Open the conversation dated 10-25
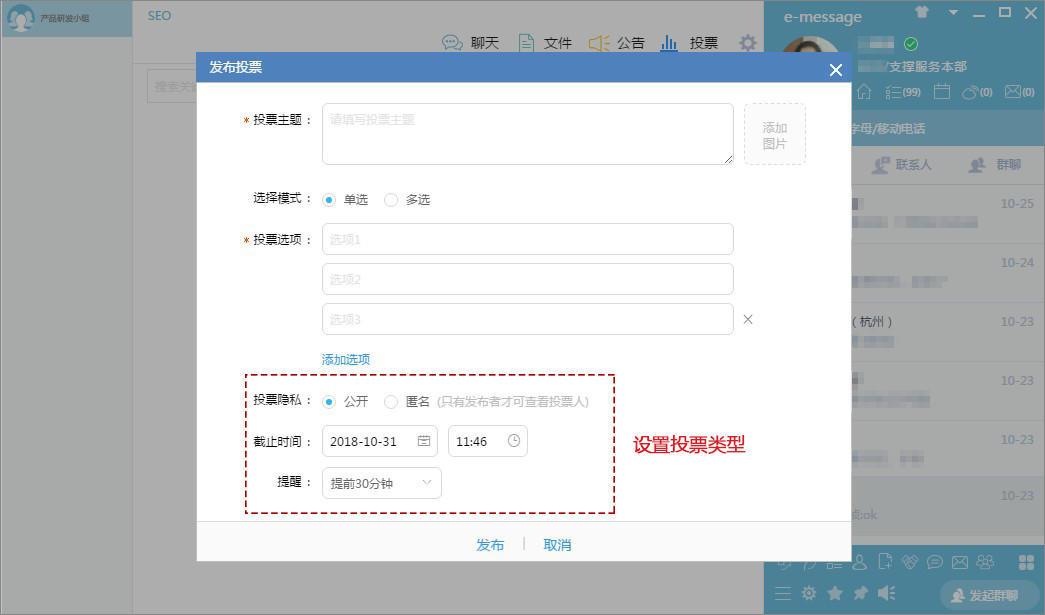The height and width of the screenshot is (615, 1045). [948, 214]
